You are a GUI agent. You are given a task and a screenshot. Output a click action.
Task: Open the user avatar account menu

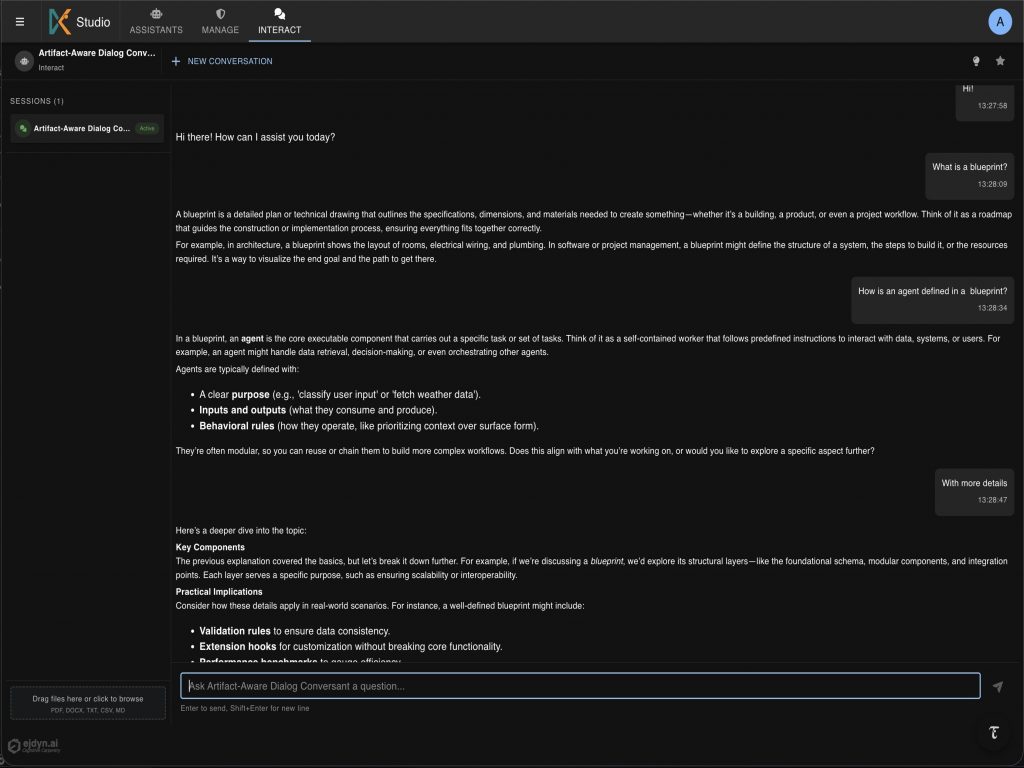click(x=999, y=21)
